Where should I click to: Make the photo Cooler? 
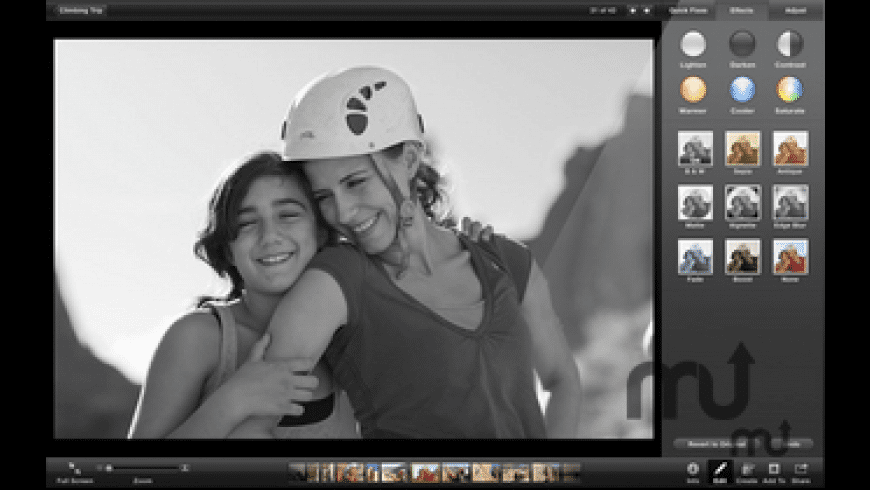coord(742,89)
